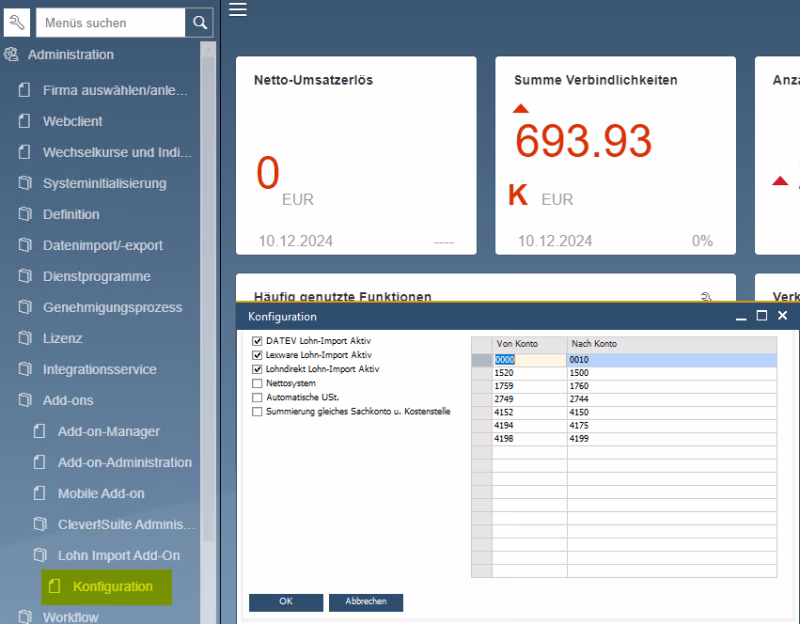The width and height of the screenshot is (800, 624).
Task: Click the sidebar vertical scrollbar
Action: [x=208, y=300]
